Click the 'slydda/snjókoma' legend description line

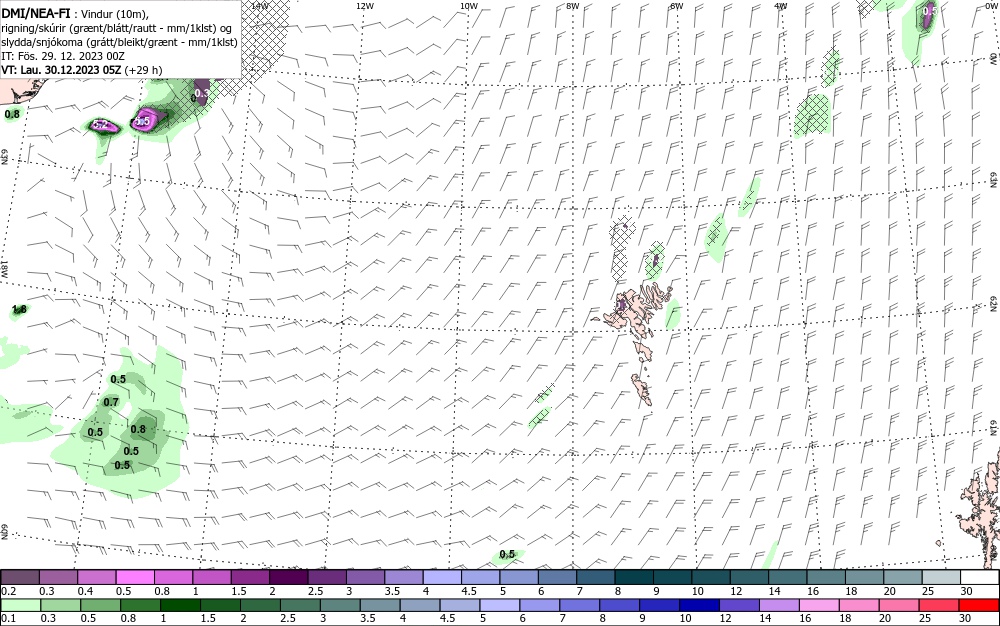click(120, 43)
